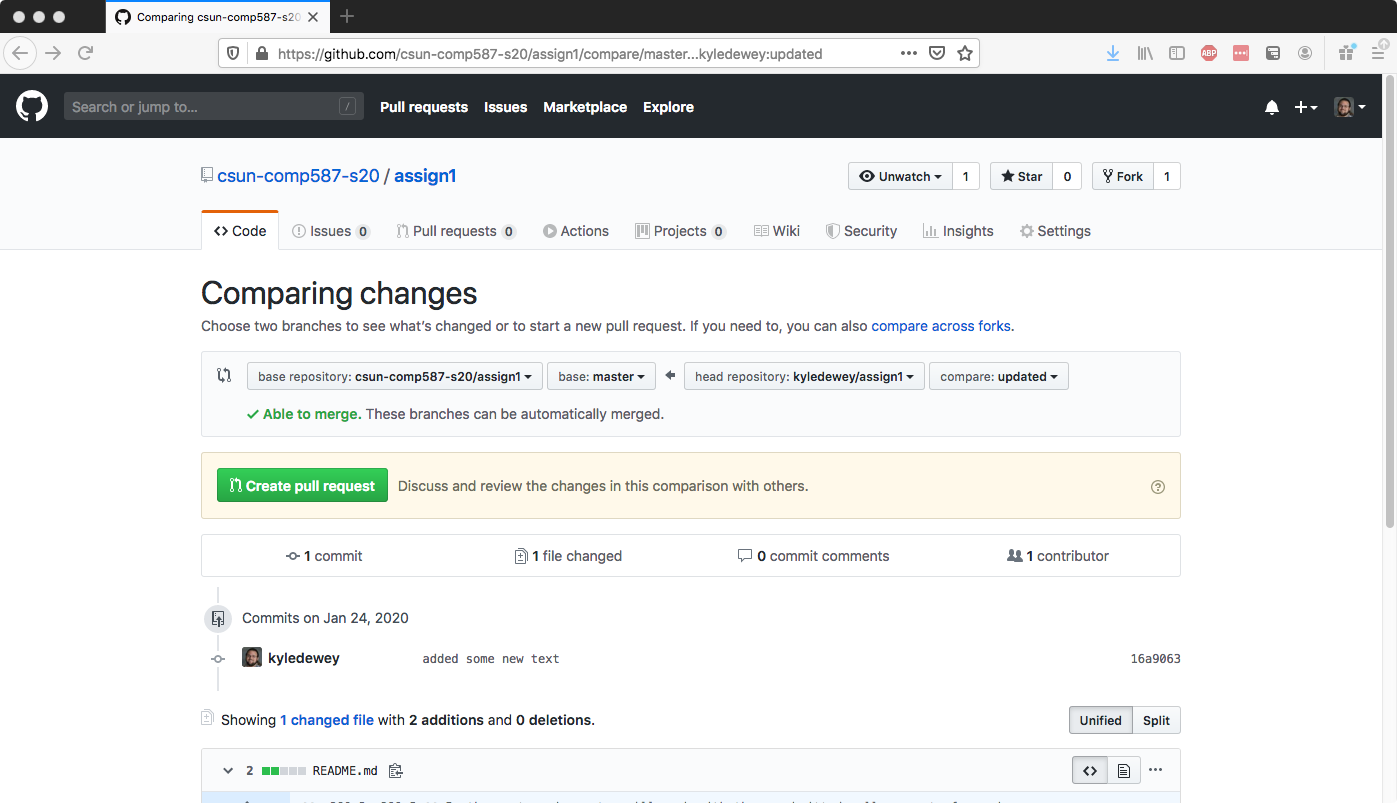Star the assign1 repository

(1022, 176)
